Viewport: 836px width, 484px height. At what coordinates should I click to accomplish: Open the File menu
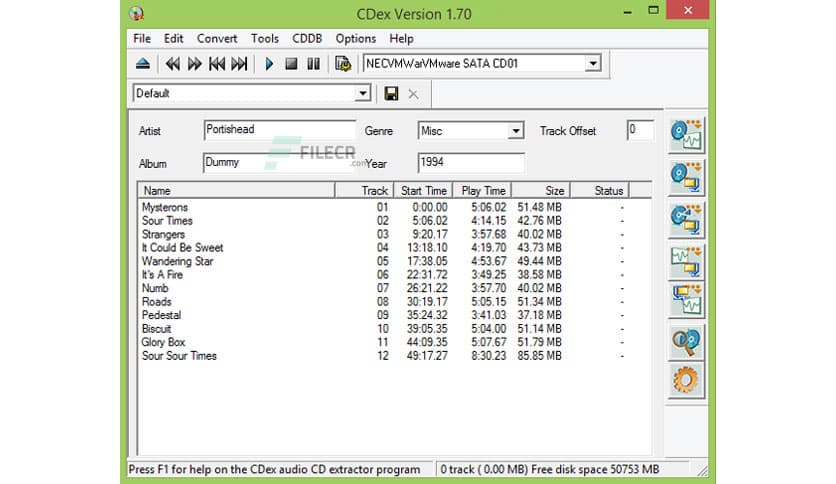pos(142,38)
